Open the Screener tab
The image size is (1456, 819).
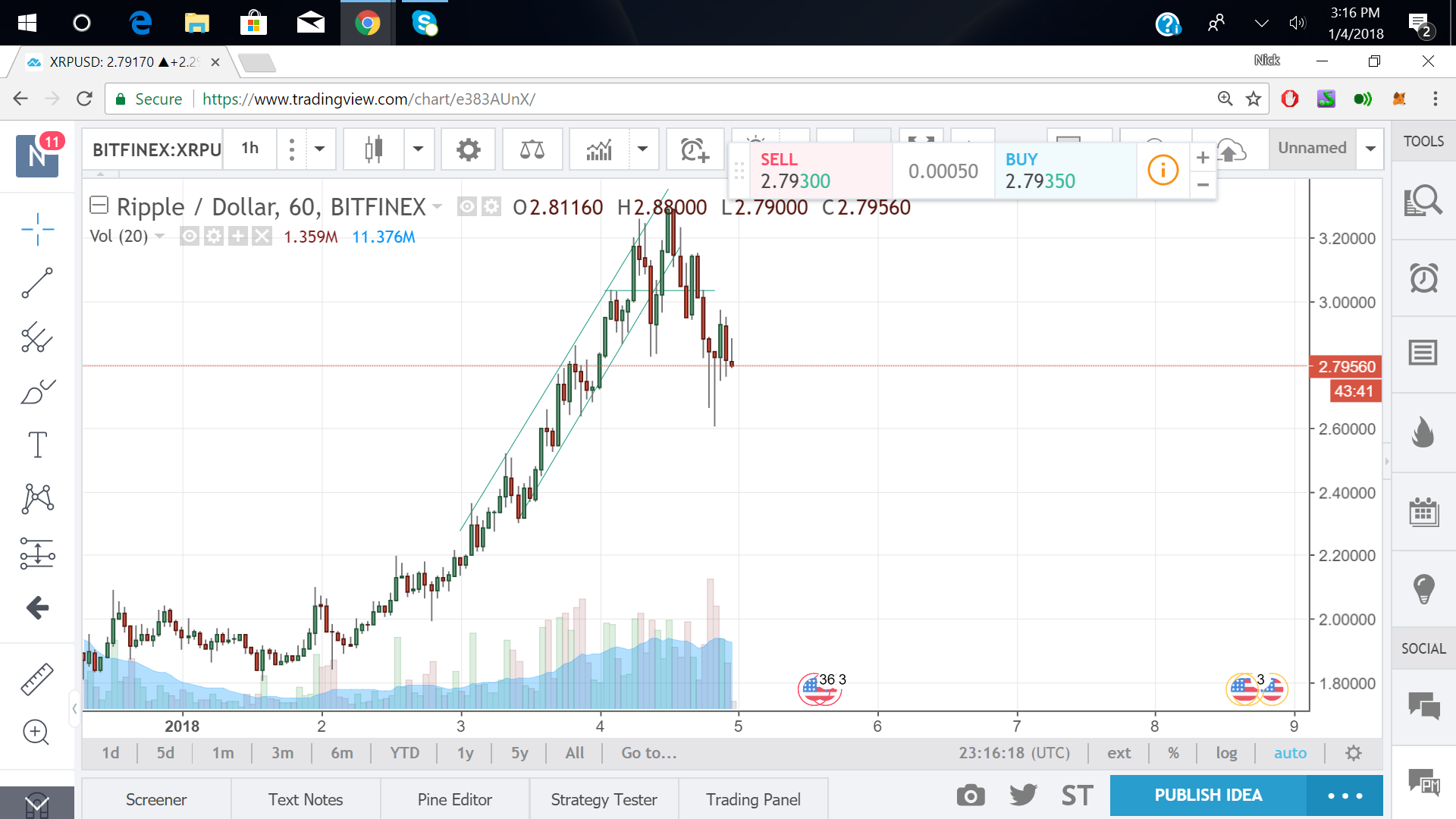tap(156, 799)
